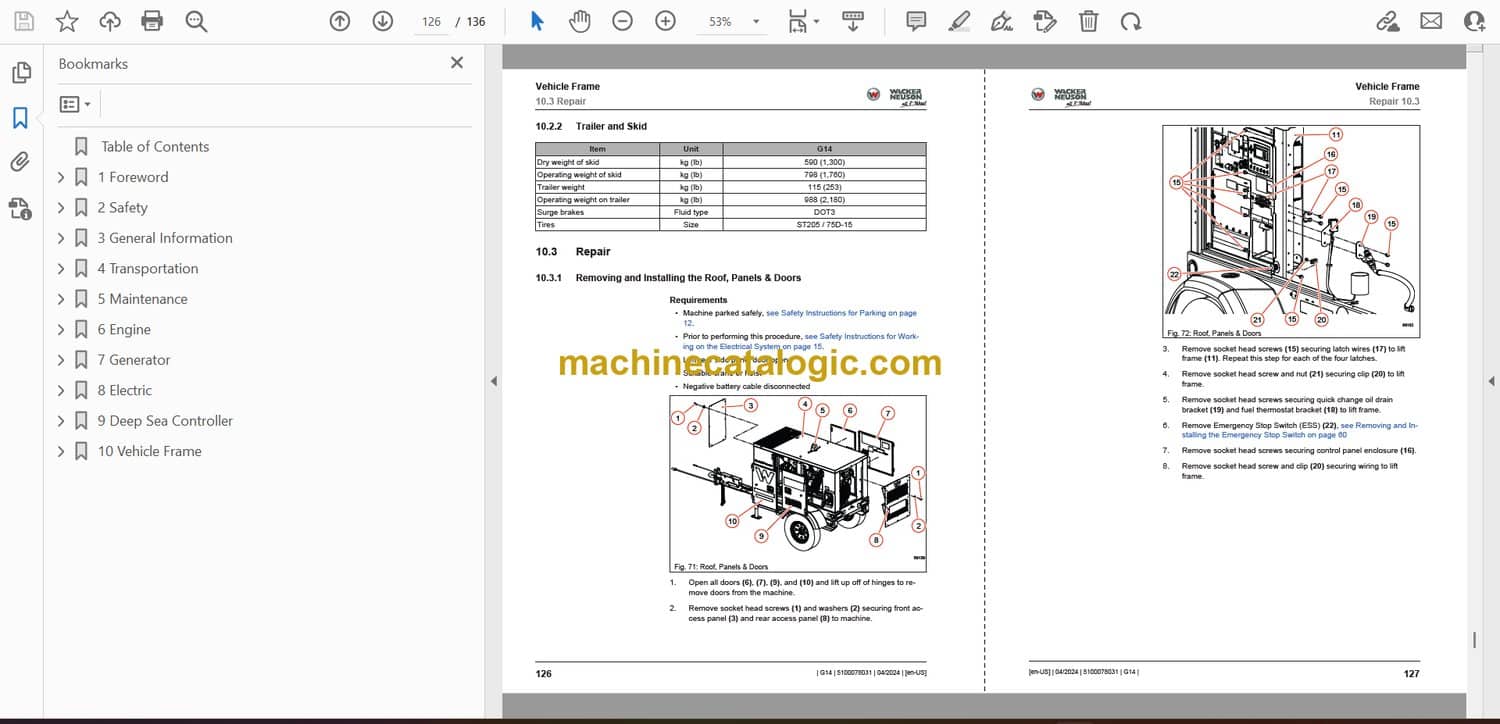Viewport: 1500px width, 724px height.
Task: Open the zoom level dropdown at 53%
Action: click(x=755, y=21)
